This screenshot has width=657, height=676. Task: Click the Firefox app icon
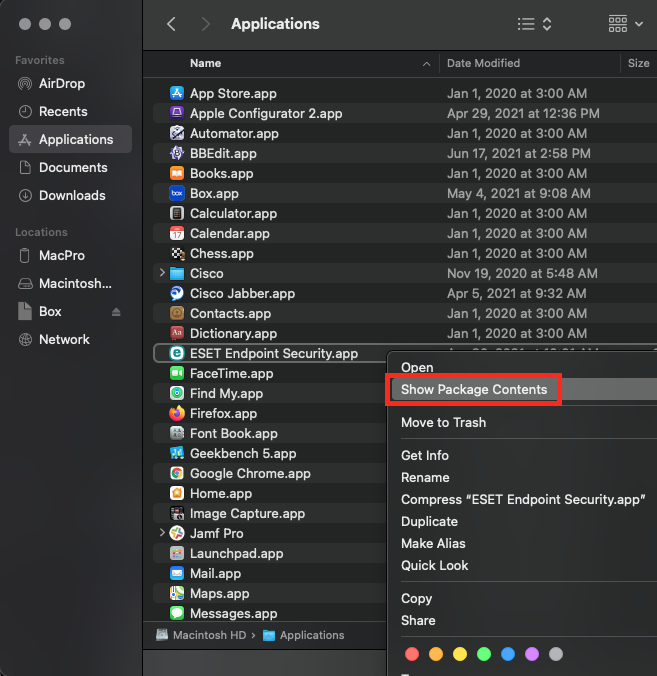[x=177, y=413]
